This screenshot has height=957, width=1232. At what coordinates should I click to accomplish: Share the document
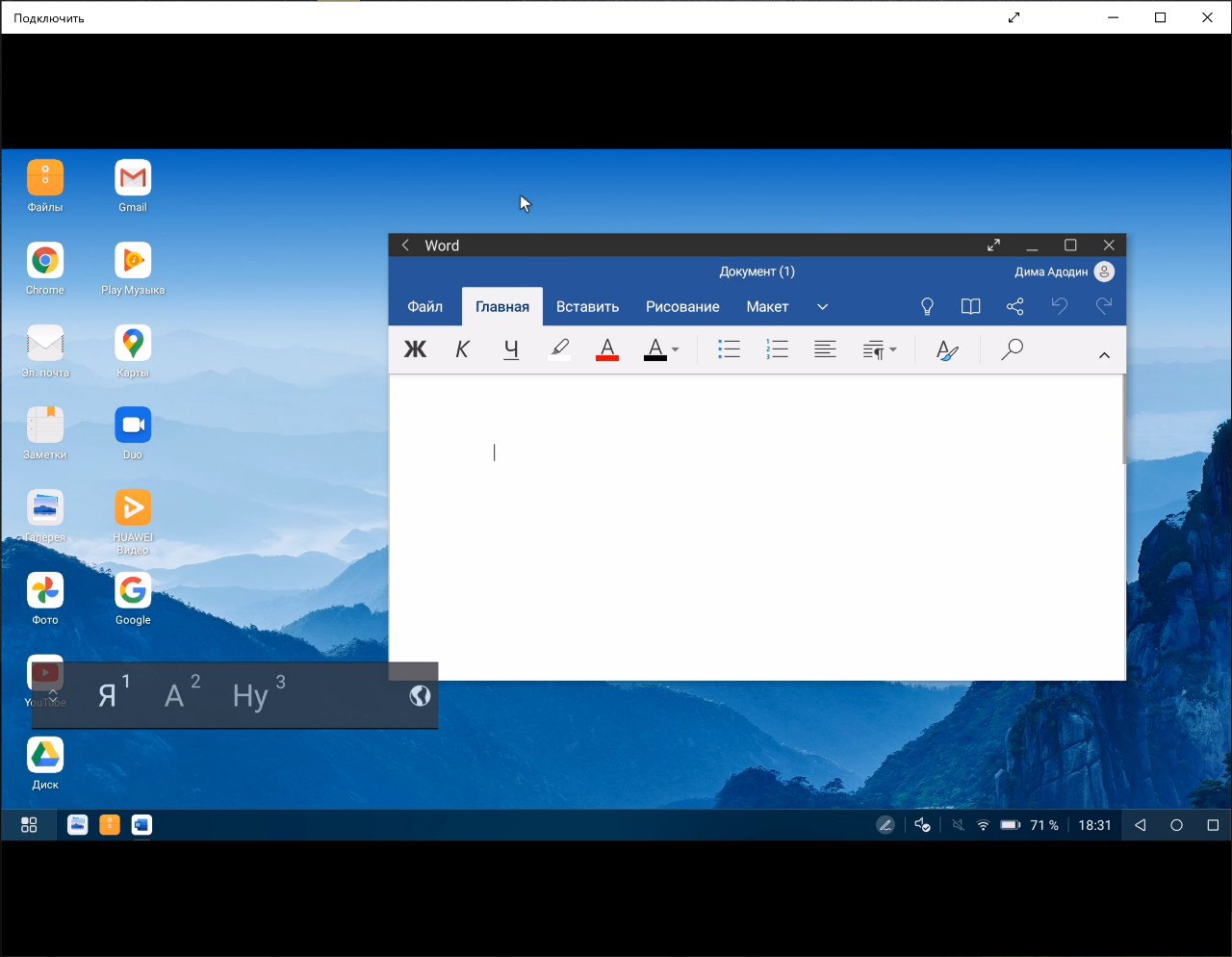click(x=1014, y=306)
